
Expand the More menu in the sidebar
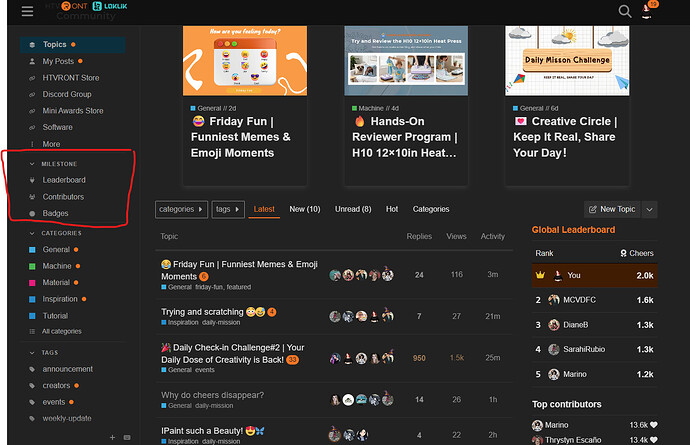52,144
